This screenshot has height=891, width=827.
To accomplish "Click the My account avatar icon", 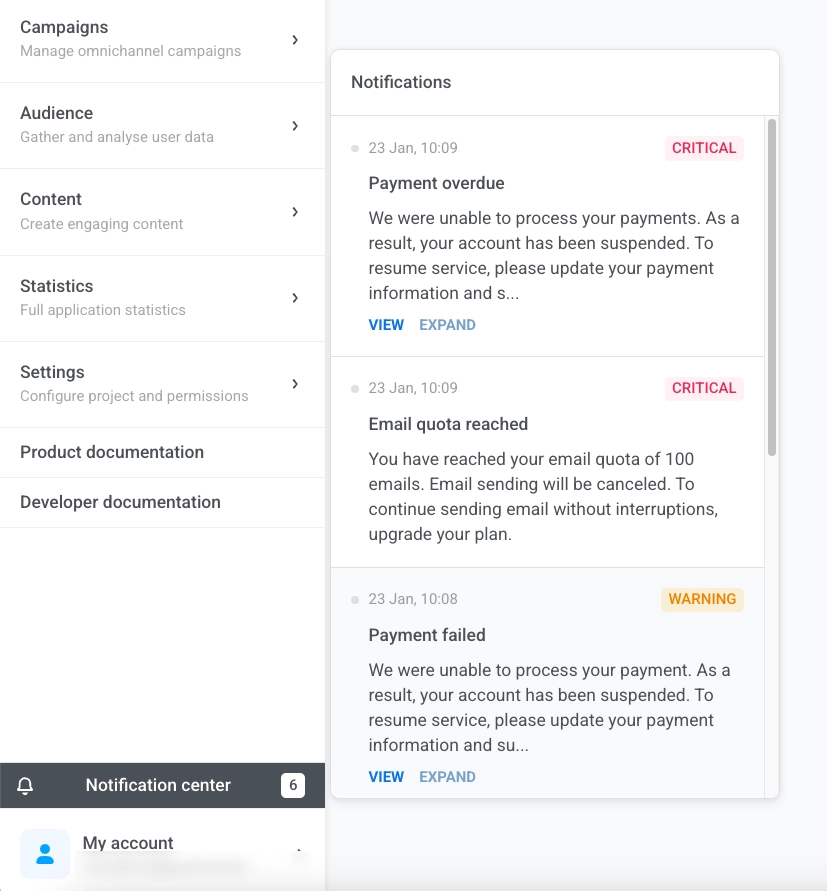I will click(45, 853).
